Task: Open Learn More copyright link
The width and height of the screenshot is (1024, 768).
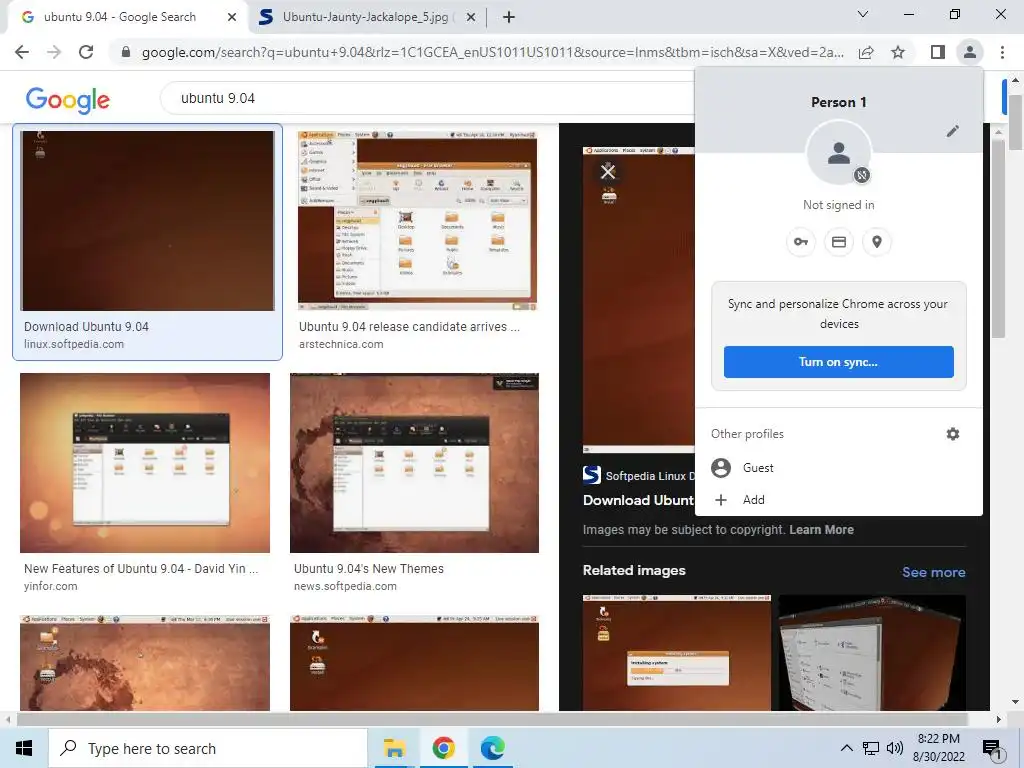Action: click(x=822, y=530)
